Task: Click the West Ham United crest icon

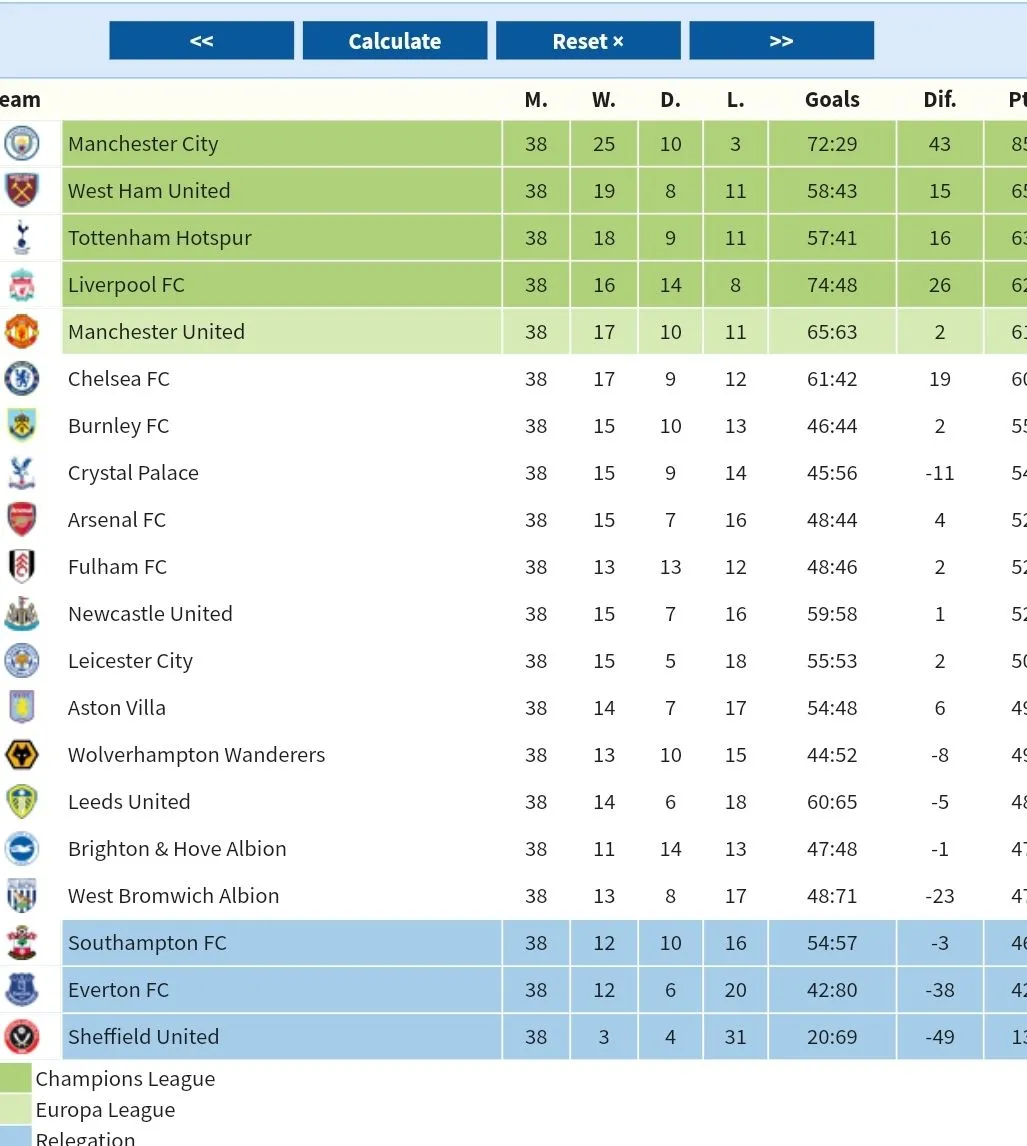Action: 21,190
